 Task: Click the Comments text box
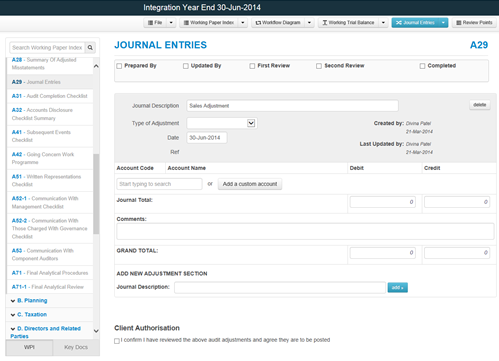(x=305, y=231)
